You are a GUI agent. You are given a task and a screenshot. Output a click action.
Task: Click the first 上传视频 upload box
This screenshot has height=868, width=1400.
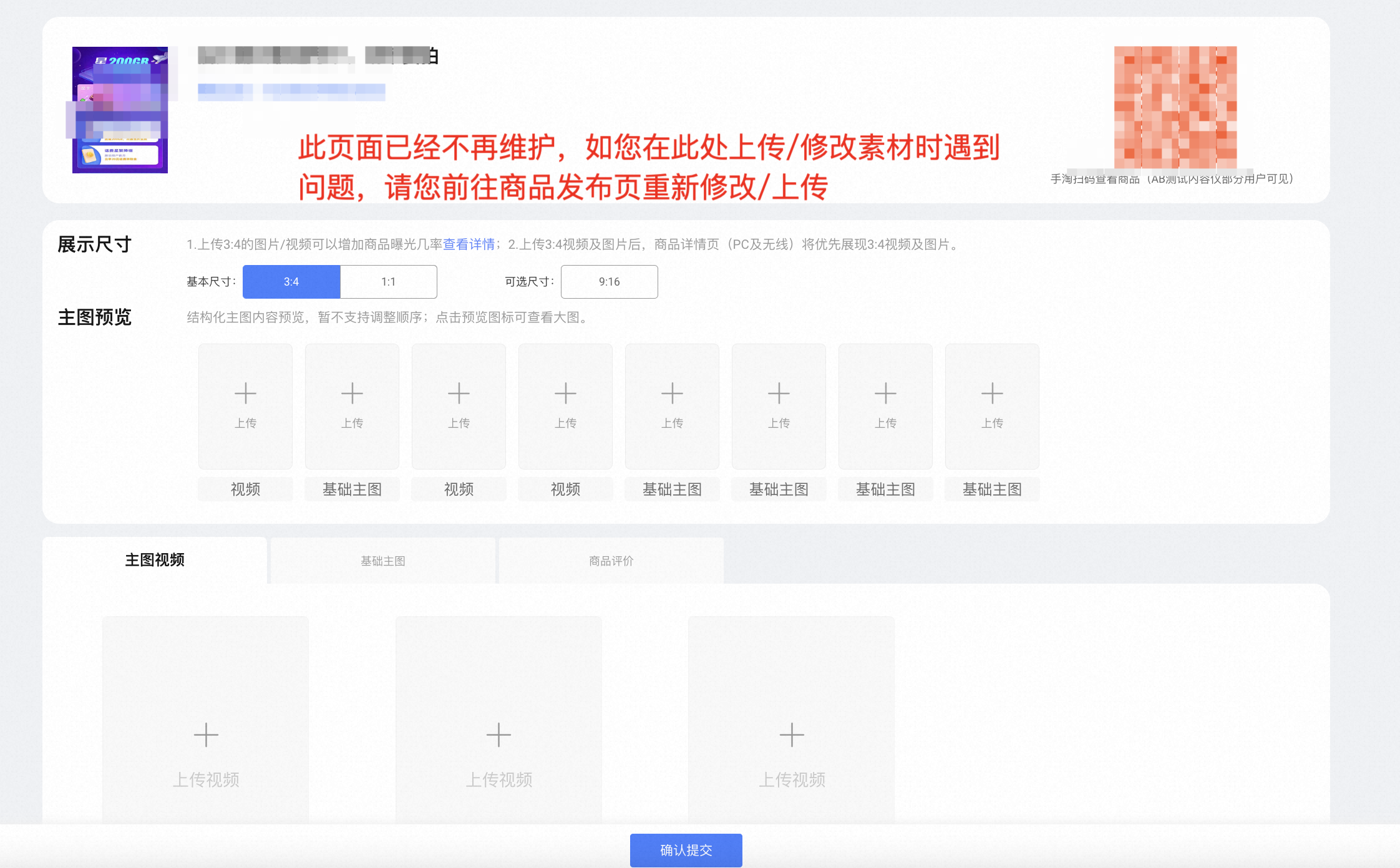[206, 720]
